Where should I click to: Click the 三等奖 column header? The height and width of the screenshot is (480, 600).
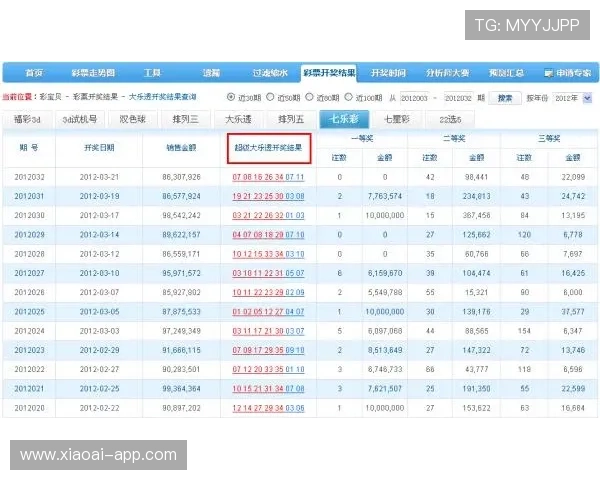[x=549, y=139]
